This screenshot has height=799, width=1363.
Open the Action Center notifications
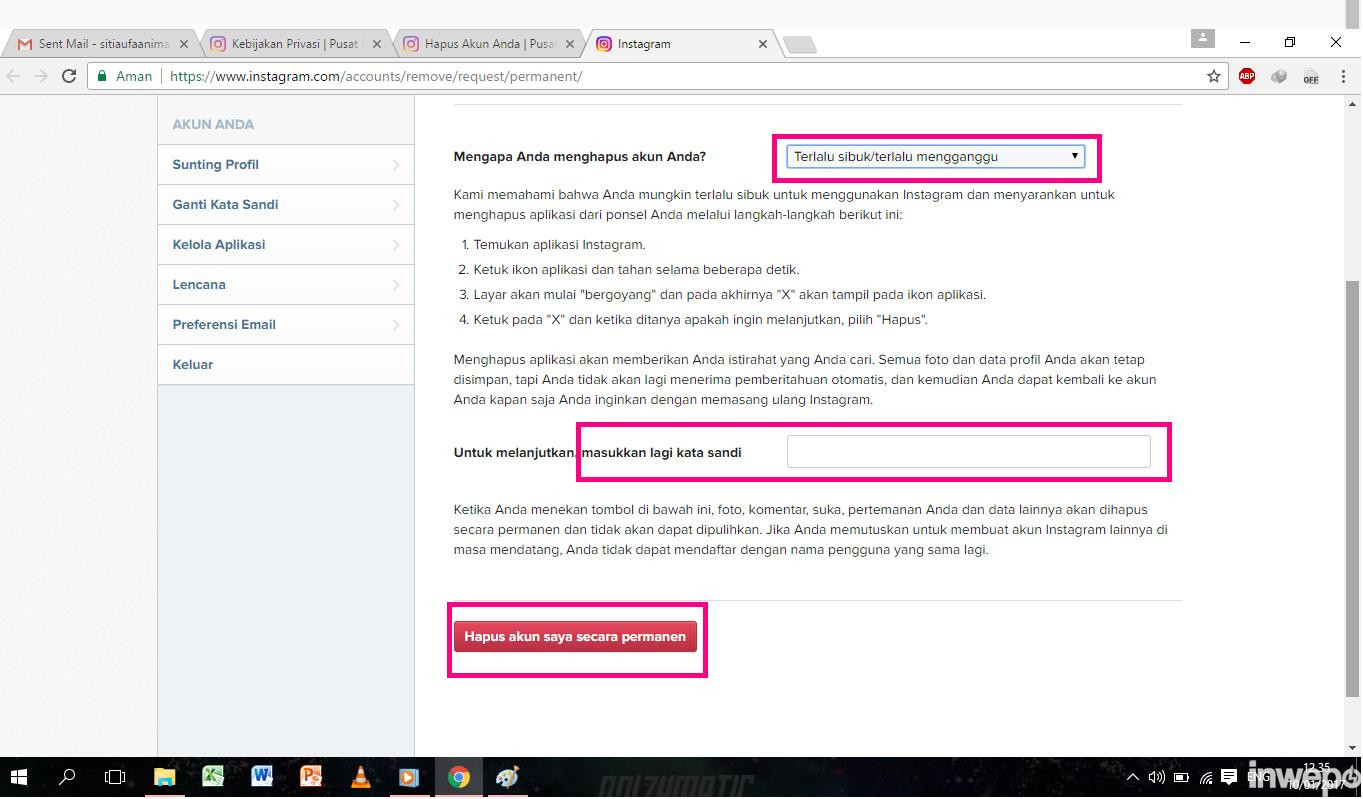[1229, 777]
